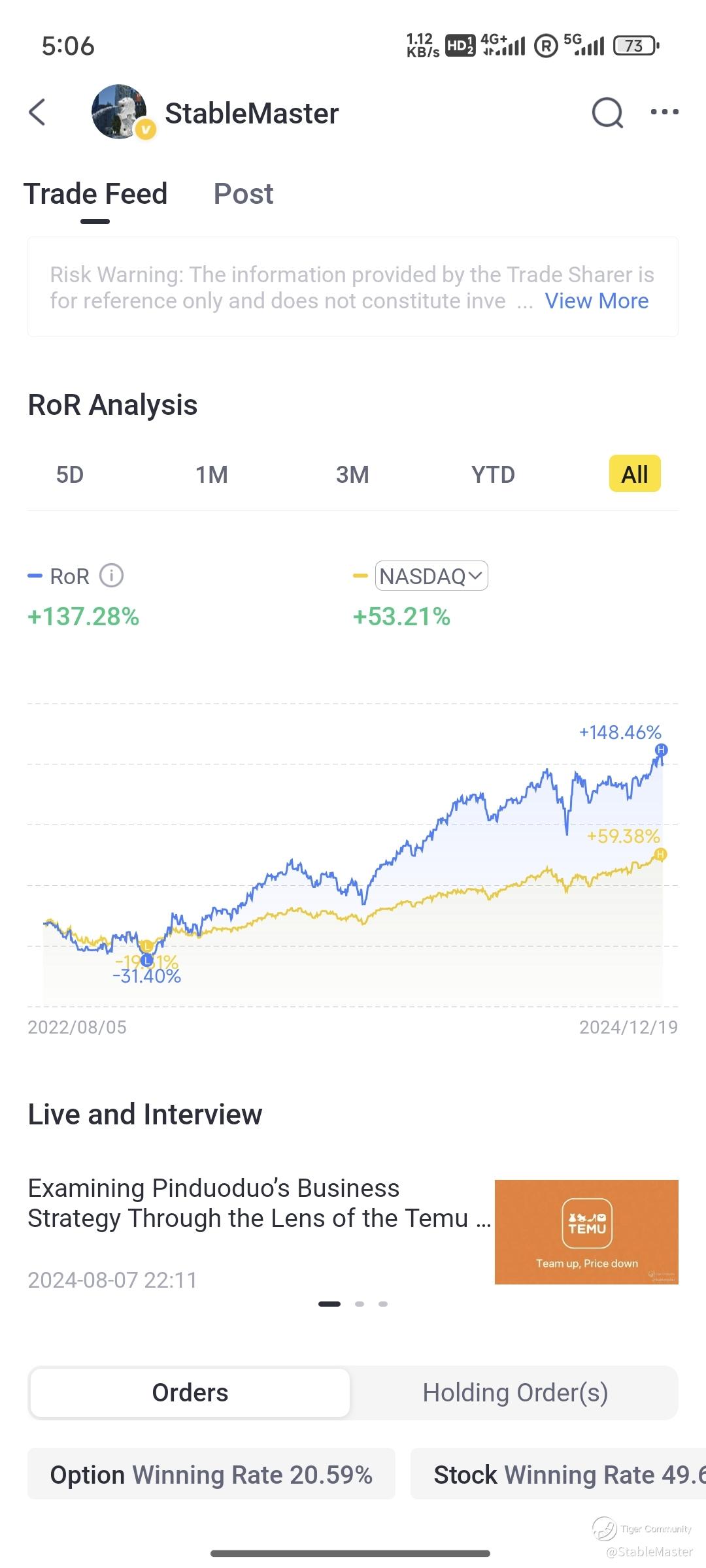Select the 5D time range
This screenshot has width=706, height=1568.
coord(70,474)
